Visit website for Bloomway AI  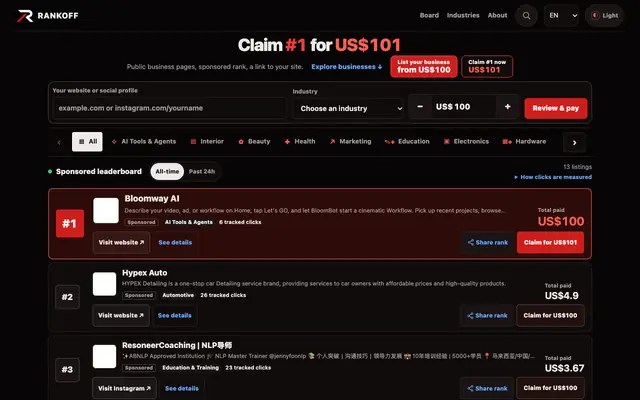(121, 242)
